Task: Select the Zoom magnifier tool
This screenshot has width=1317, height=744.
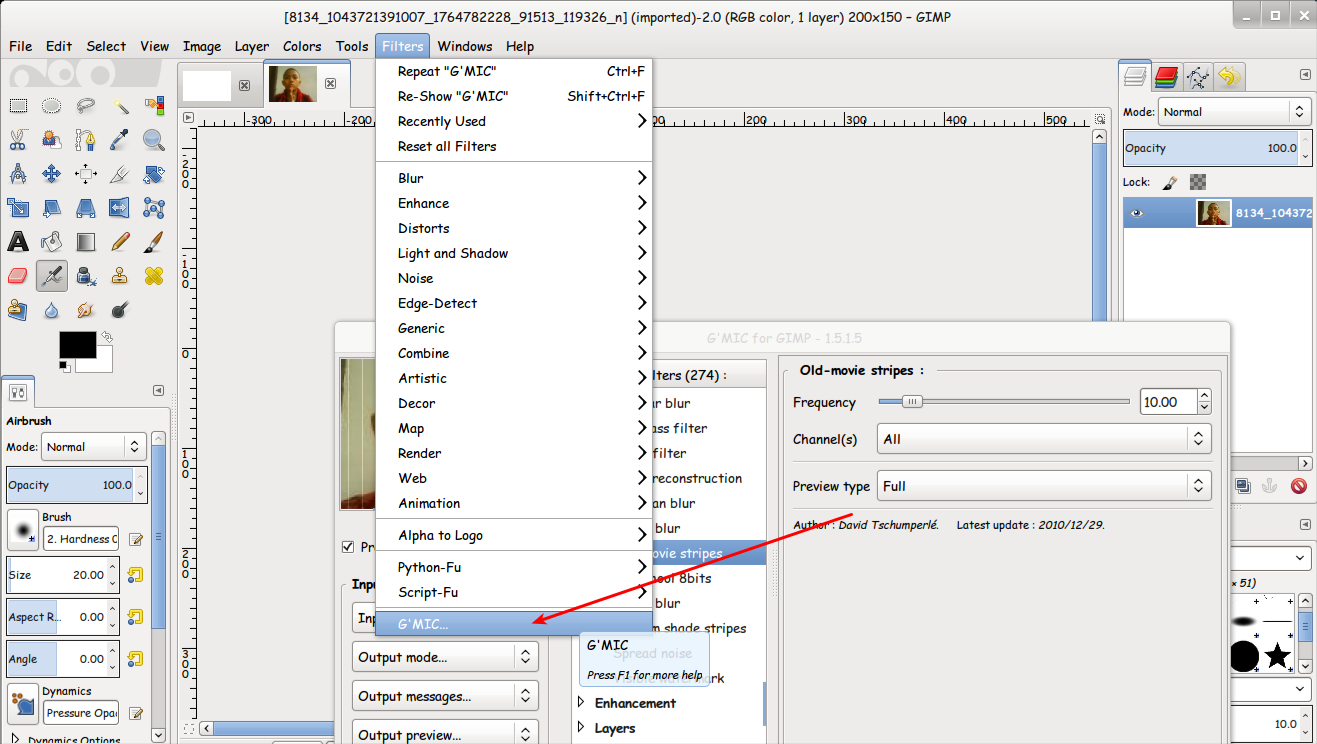Action: (x=154, y=139)
